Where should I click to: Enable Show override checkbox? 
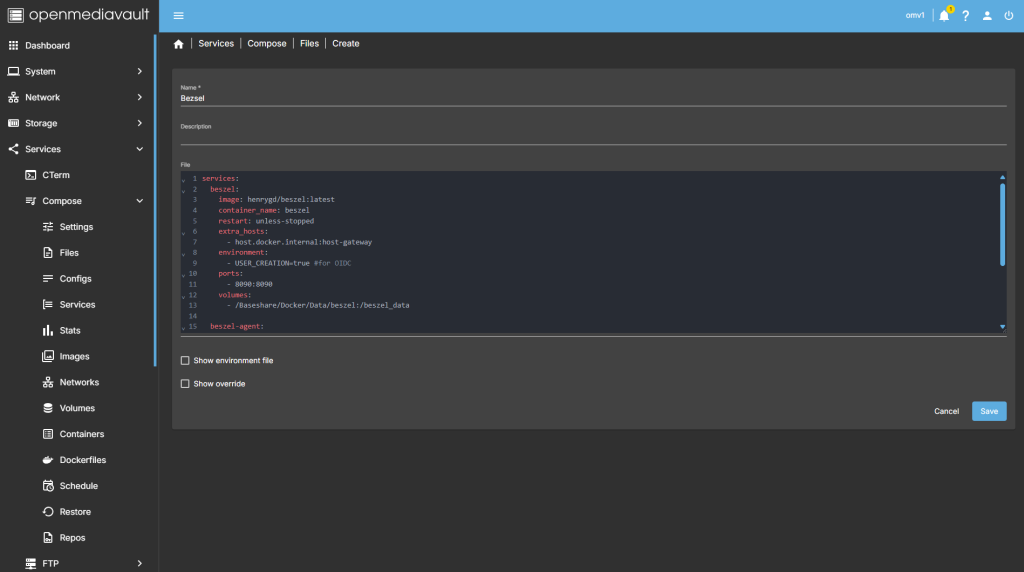click(185, 383)
